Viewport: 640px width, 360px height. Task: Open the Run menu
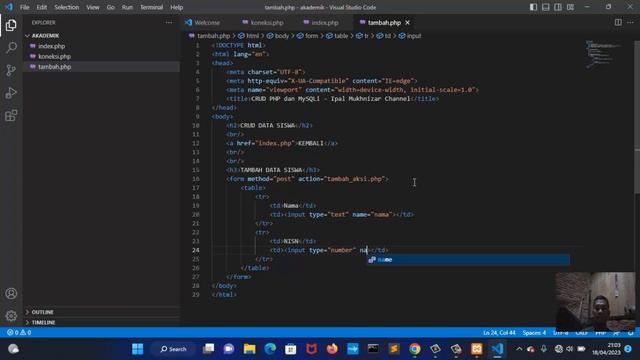[x=127, y=7]
